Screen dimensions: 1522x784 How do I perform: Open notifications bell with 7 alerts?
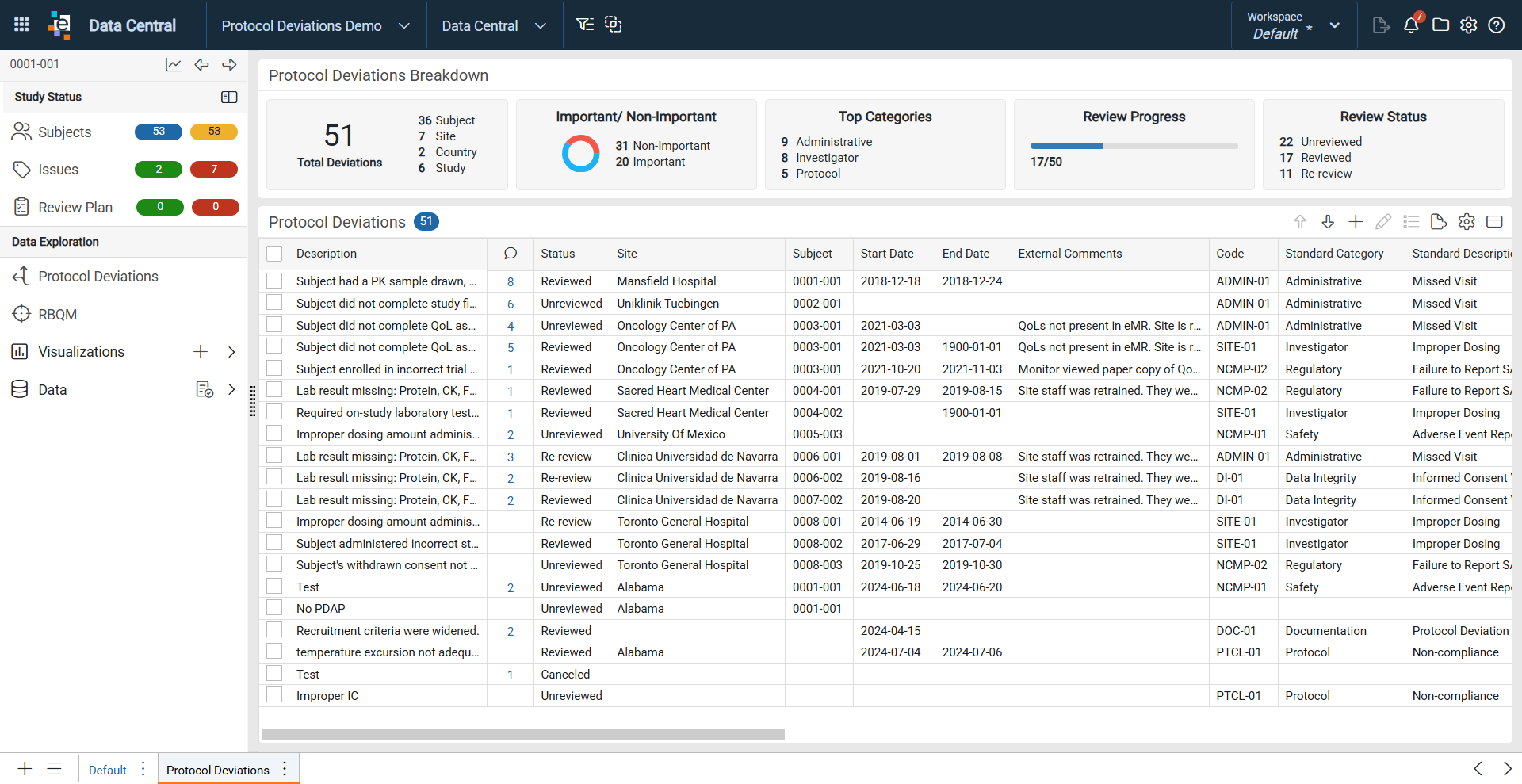1412,25
